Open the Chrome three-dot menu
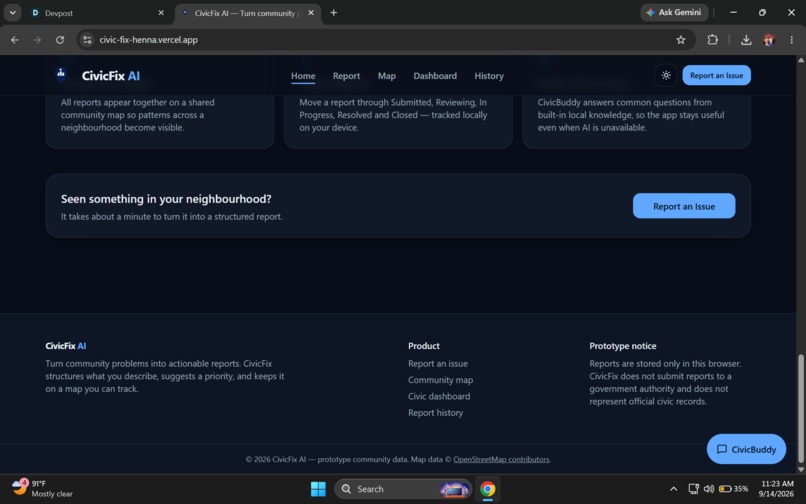Viewport: 806px width, 504px height. (x=791, y=40)
